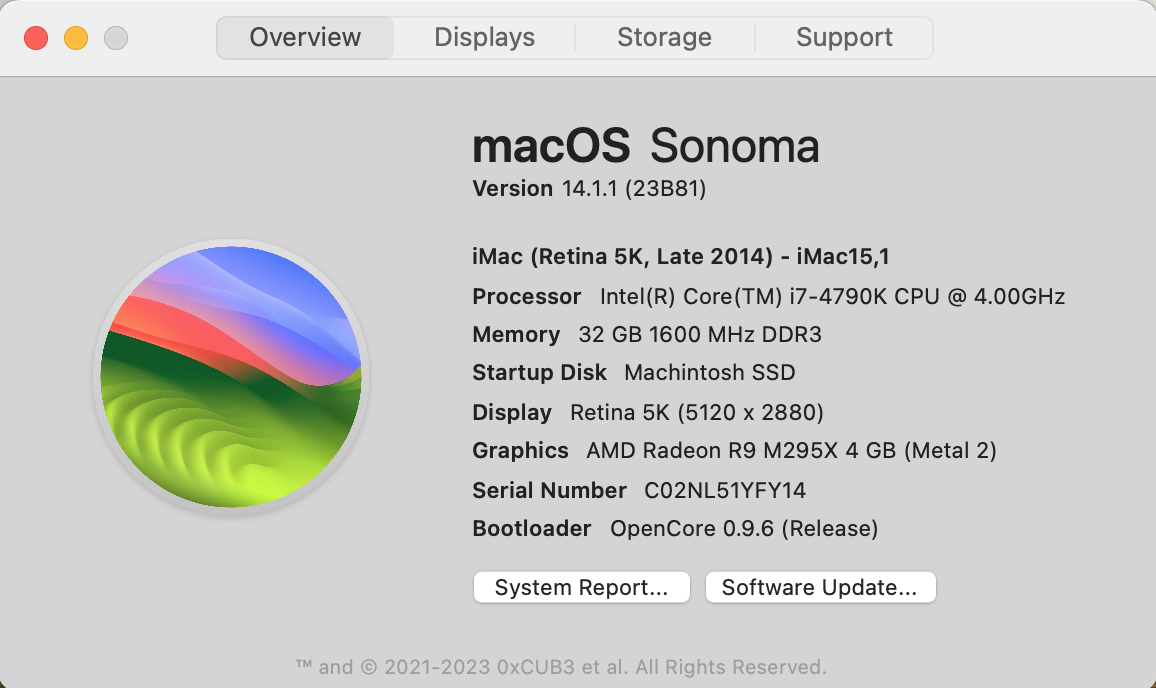Minimize the window with the yellow button

76,38
